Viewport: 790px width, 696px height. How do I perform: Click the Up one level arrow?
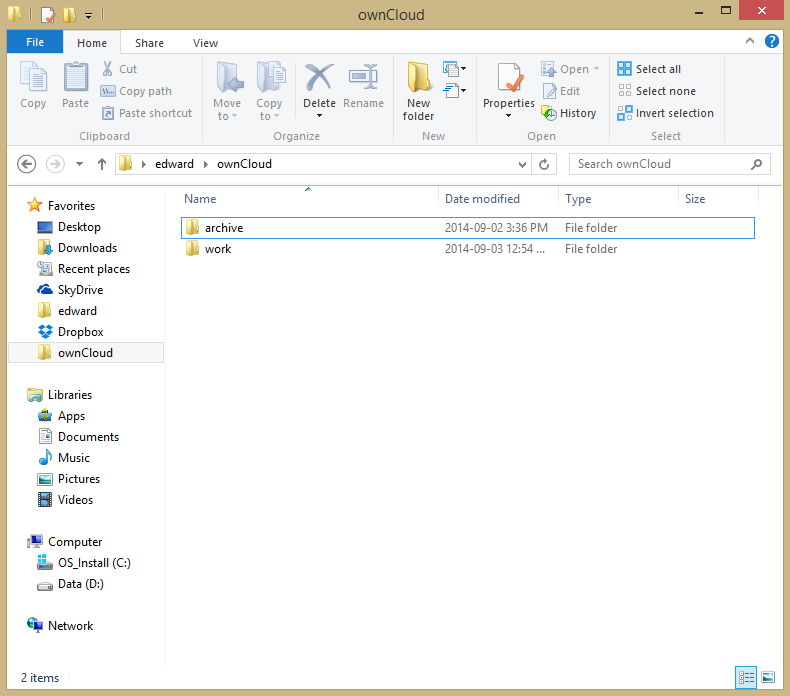click(101, 164)
